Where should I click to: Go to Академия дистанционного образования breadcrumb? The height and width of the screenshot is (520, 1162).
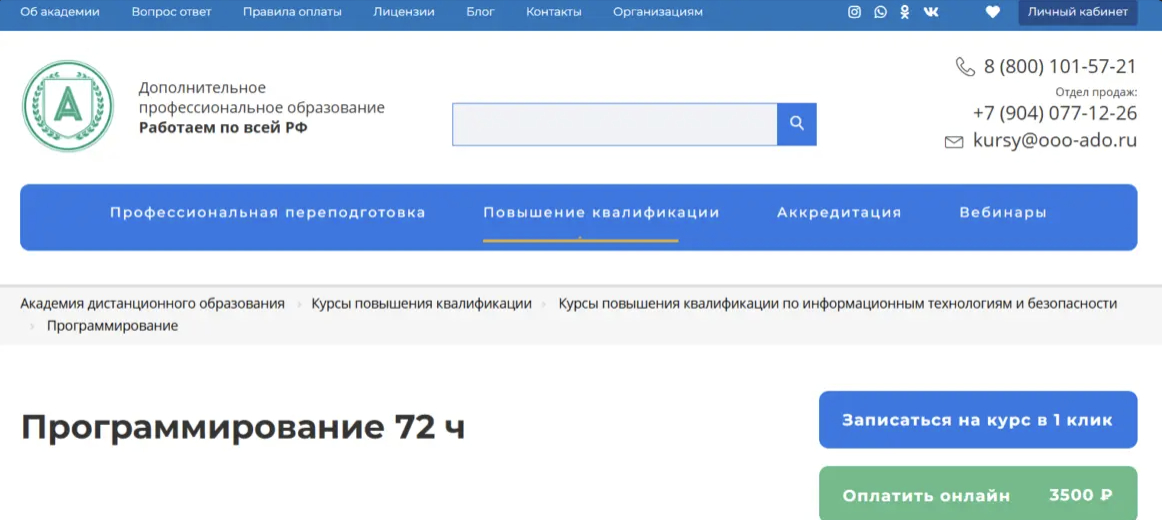(153, 304)
